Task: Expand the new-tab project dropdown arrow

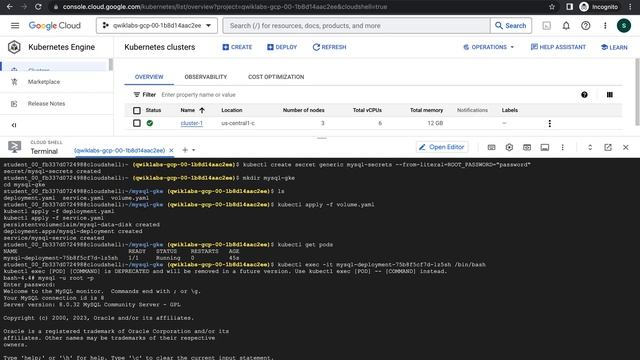Action: (x=194, y=150)
